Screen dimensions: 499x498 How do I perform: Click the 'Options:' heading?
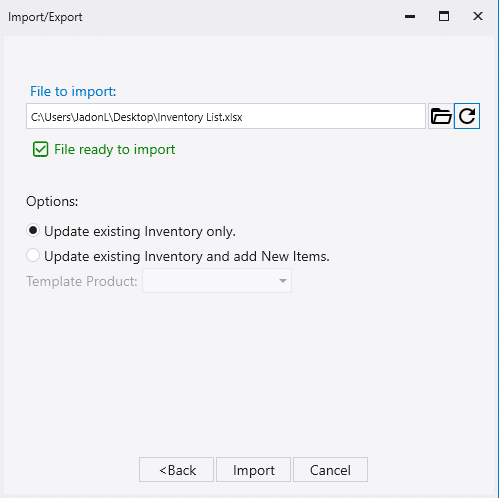point(52,201)
